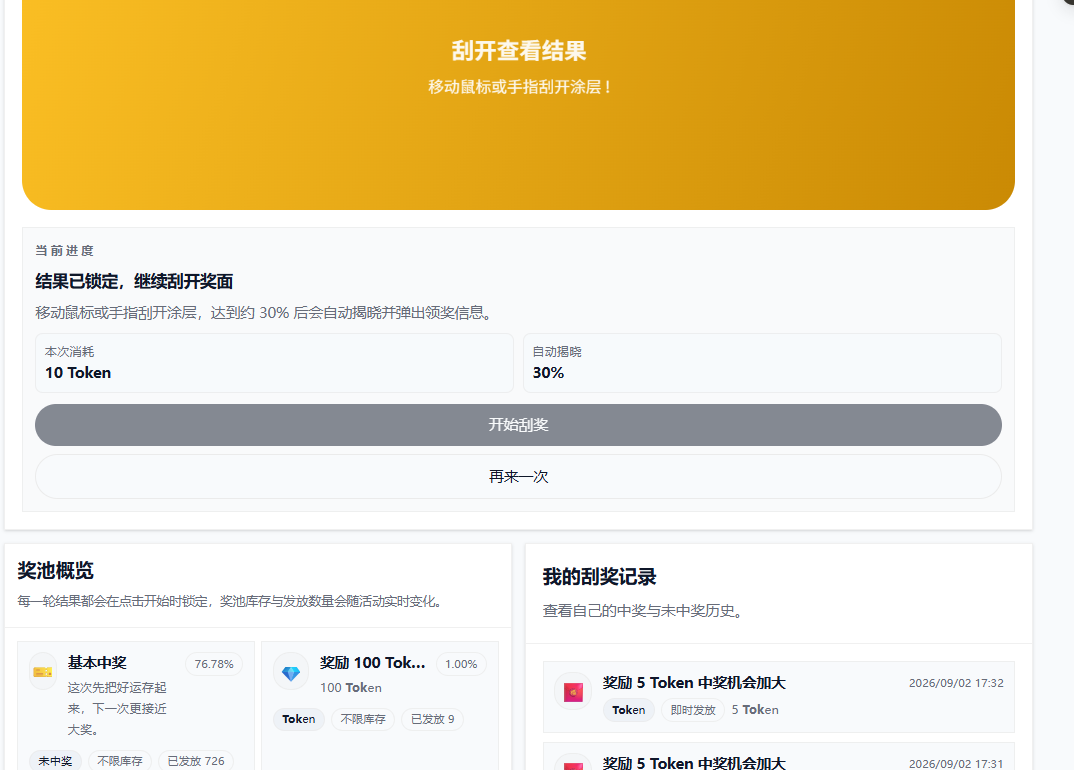Click the 自动揭晓 30% box

[762, 363]
